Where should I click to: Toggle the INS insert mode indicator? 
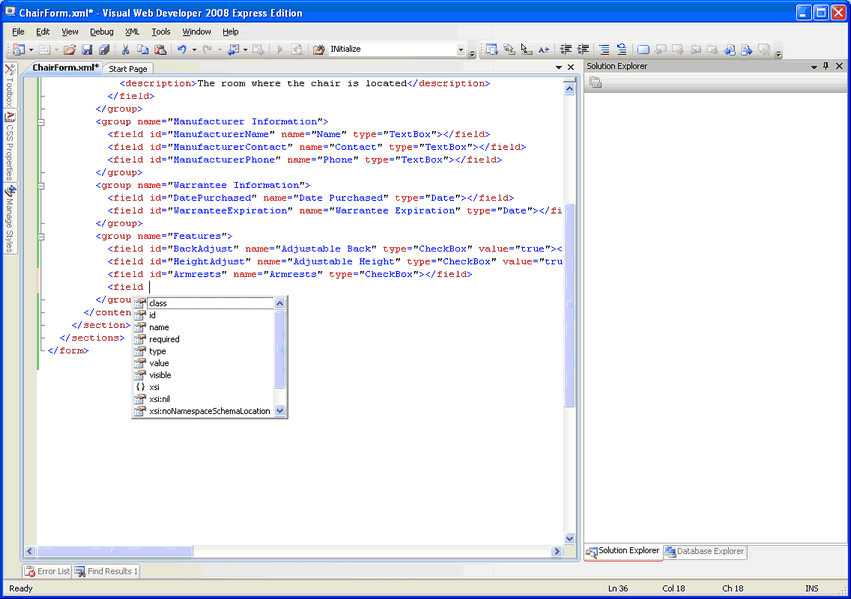click(x=811, y=588)
